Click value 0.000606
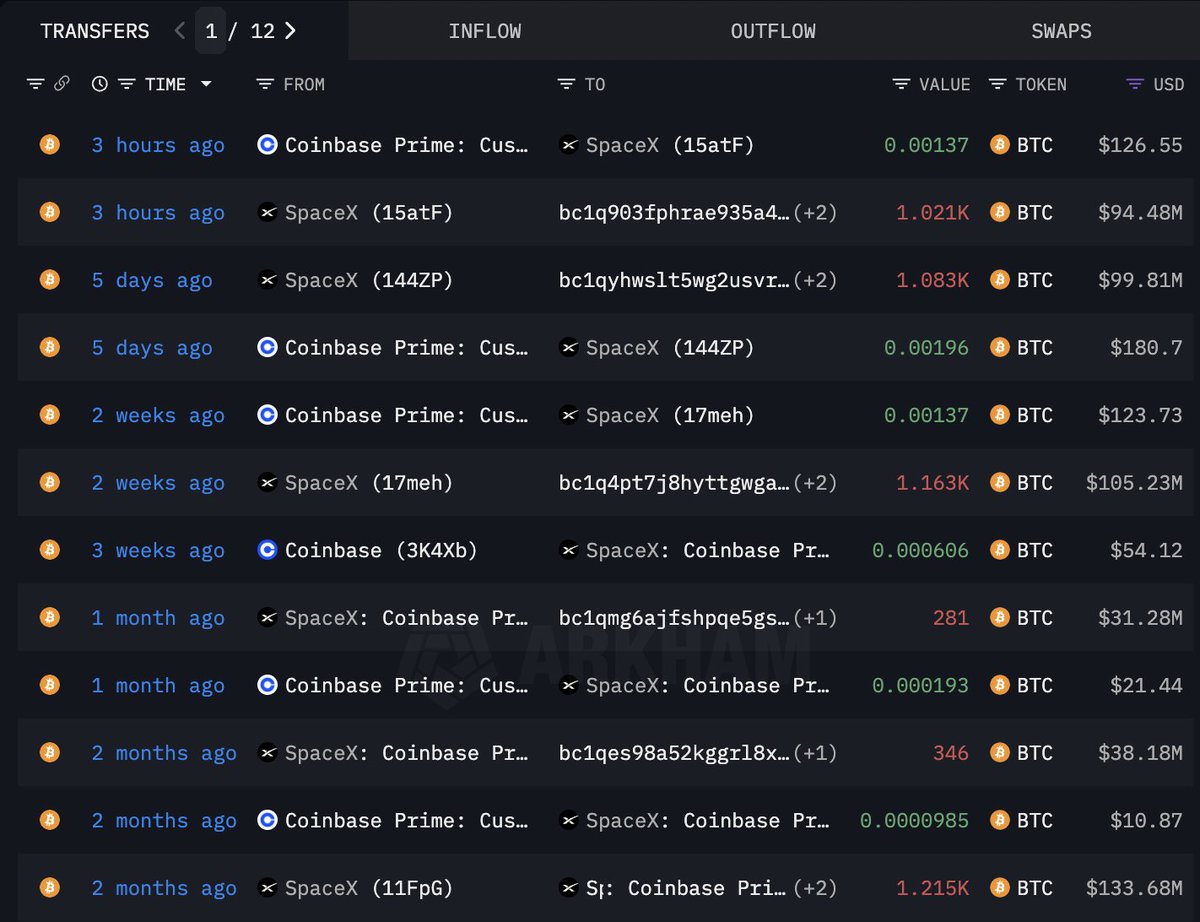1200x922 pixels. coord(920,550)
